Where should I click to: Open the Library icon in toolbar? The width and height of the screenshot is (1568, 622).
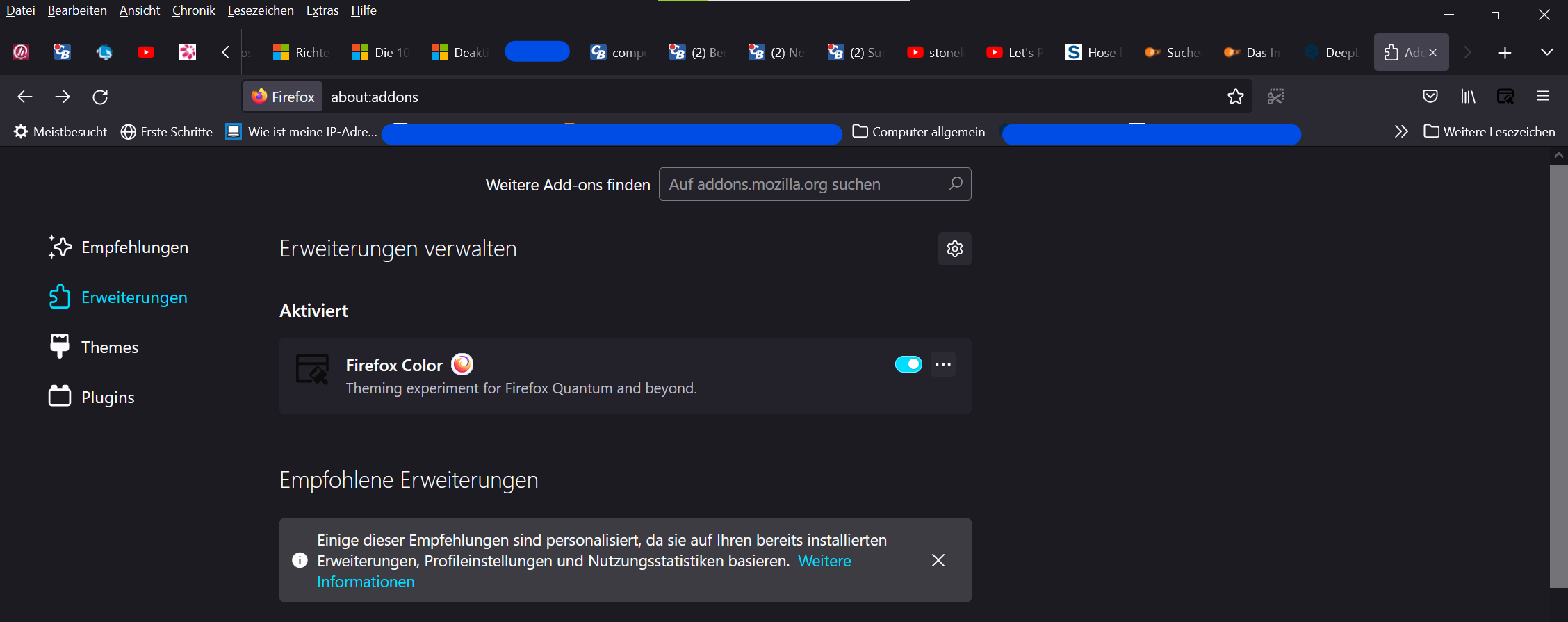point(1468,97)
